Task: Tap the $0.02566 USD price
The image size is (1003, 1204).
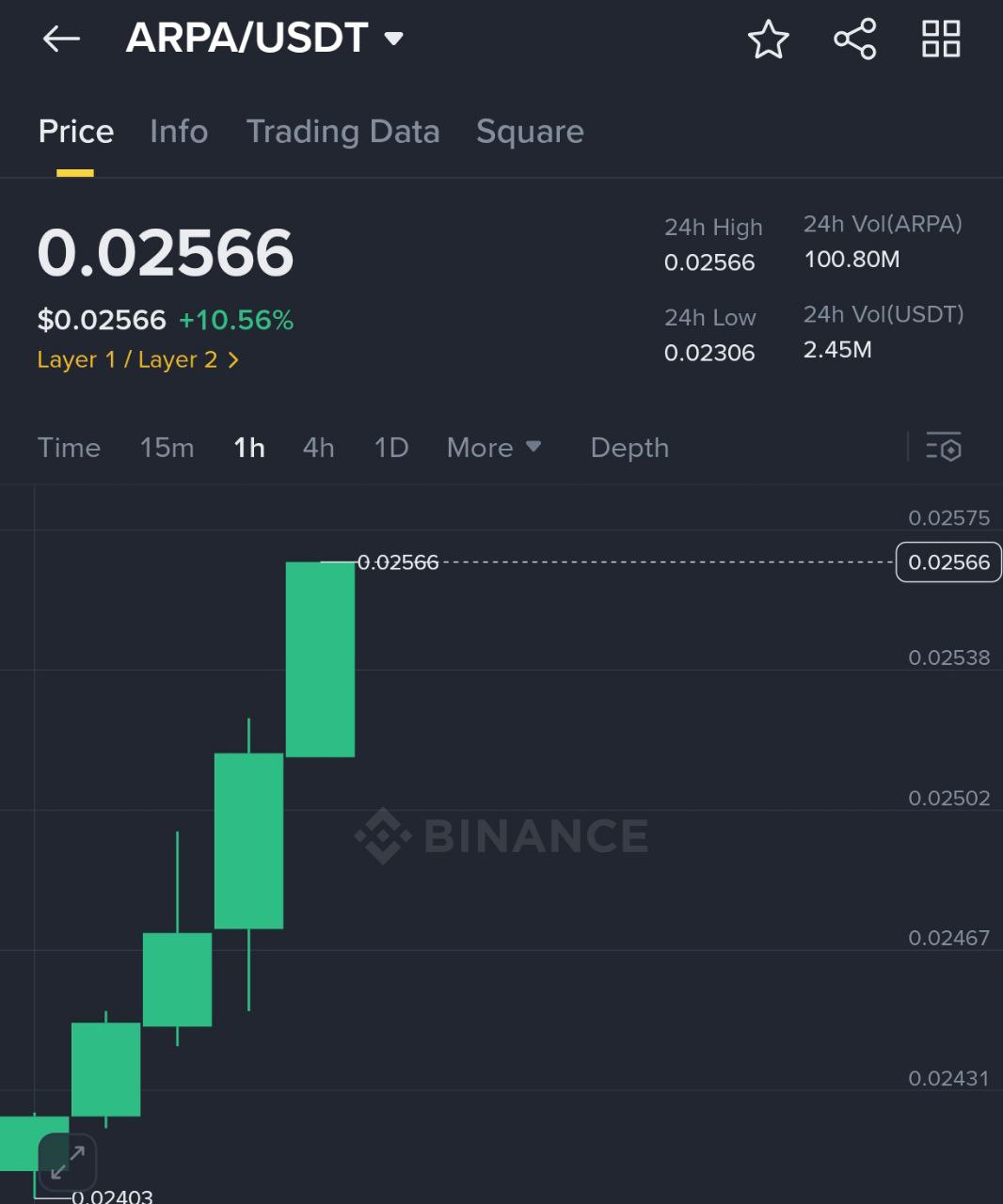Action: point(102,321)
